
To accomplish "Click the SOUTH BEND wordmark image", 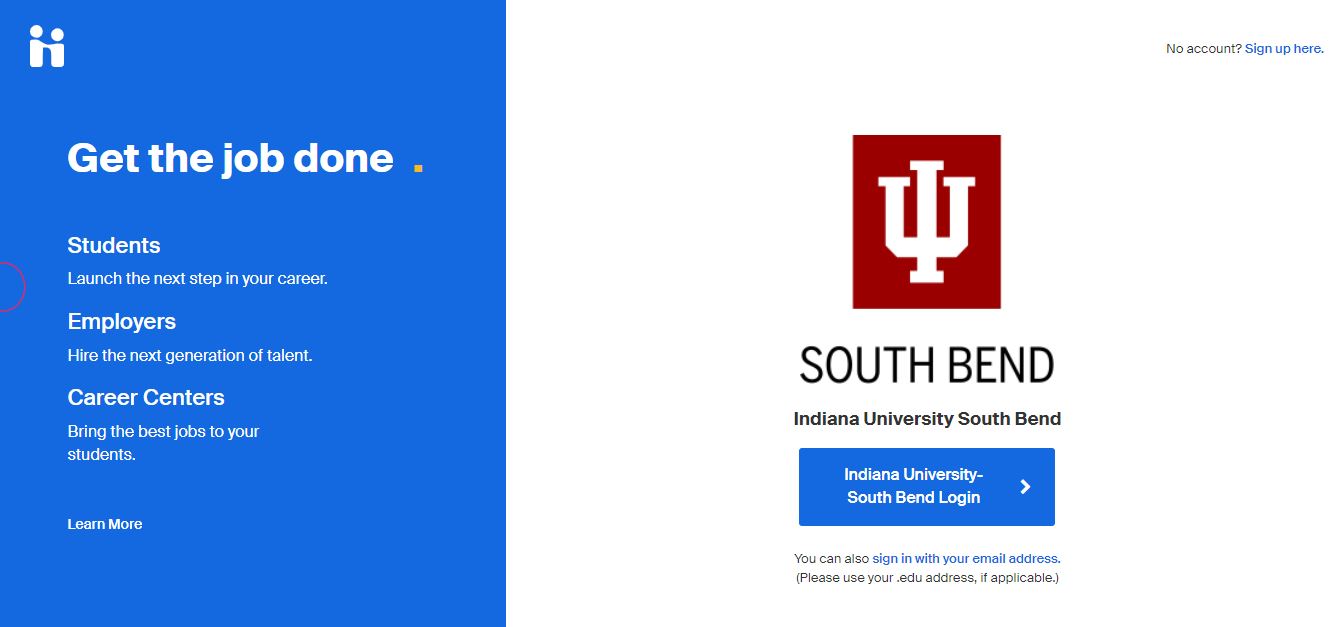I will coord(925,364).
